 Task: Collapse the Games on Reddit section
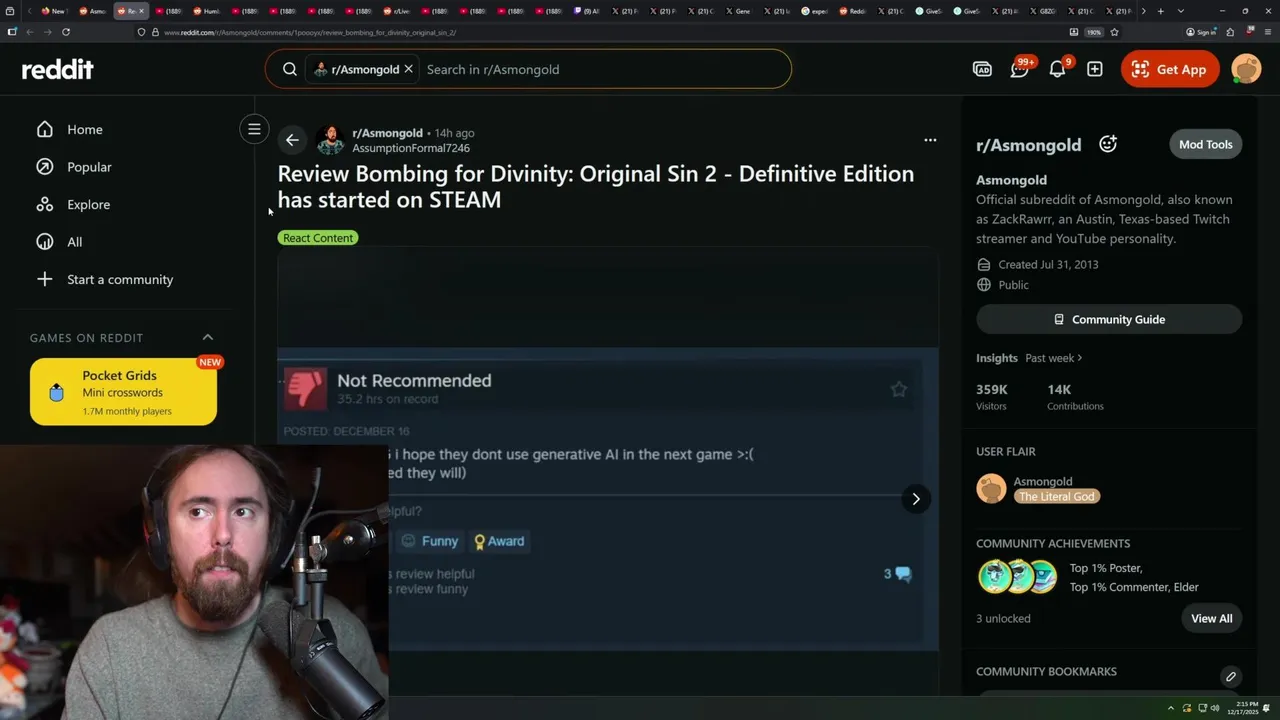click(x=208, y=337)
